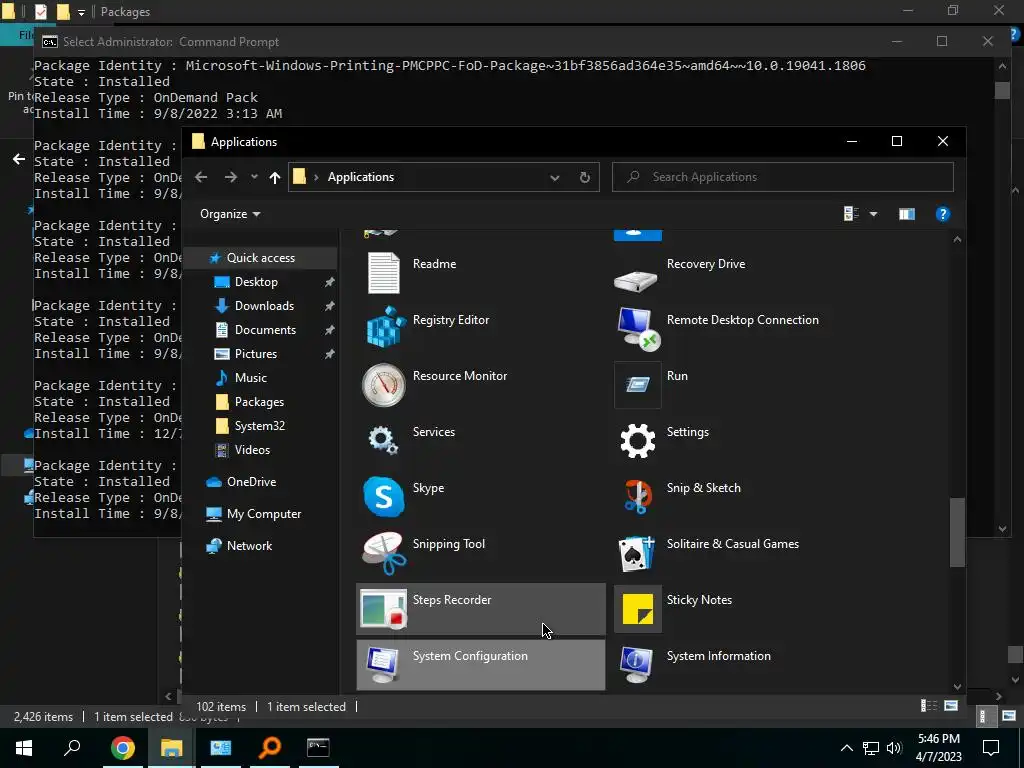
Task: Open the Recovery Drive icon
Action: tap(635, 280)
